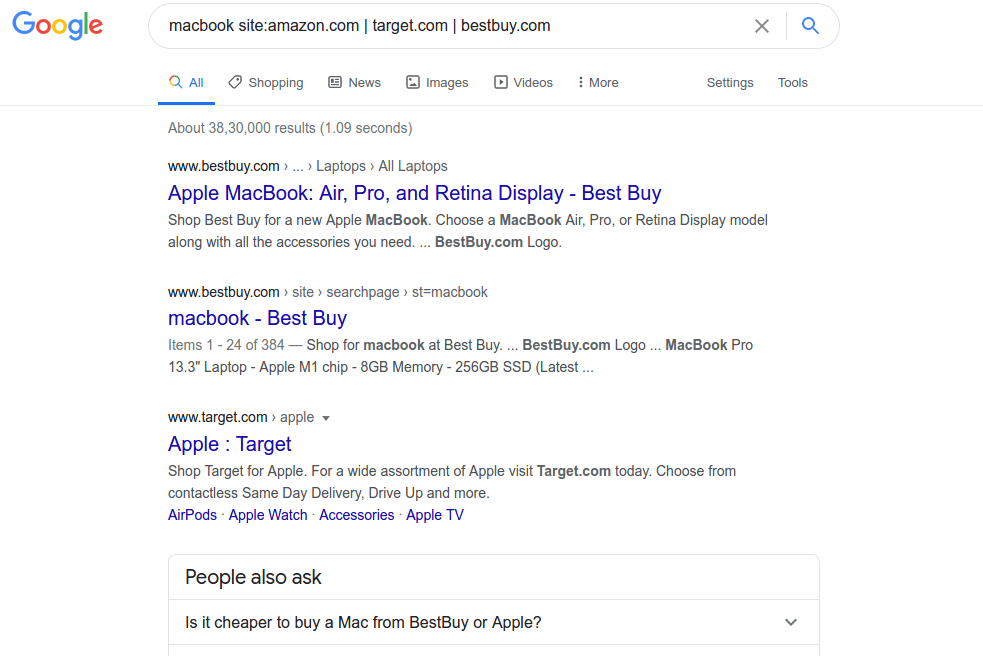Select the All results tab
This screenshot has height=656, width=983.
[x=186, y=82]
